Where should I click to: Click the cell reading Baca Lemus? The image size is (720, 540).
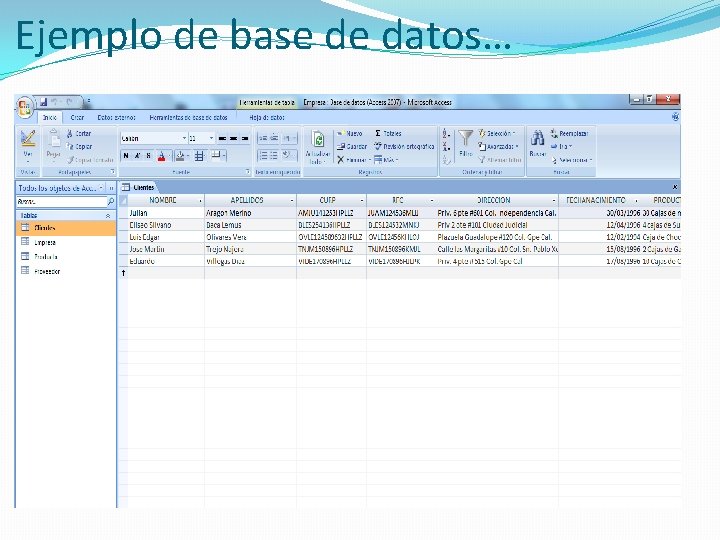250,225
